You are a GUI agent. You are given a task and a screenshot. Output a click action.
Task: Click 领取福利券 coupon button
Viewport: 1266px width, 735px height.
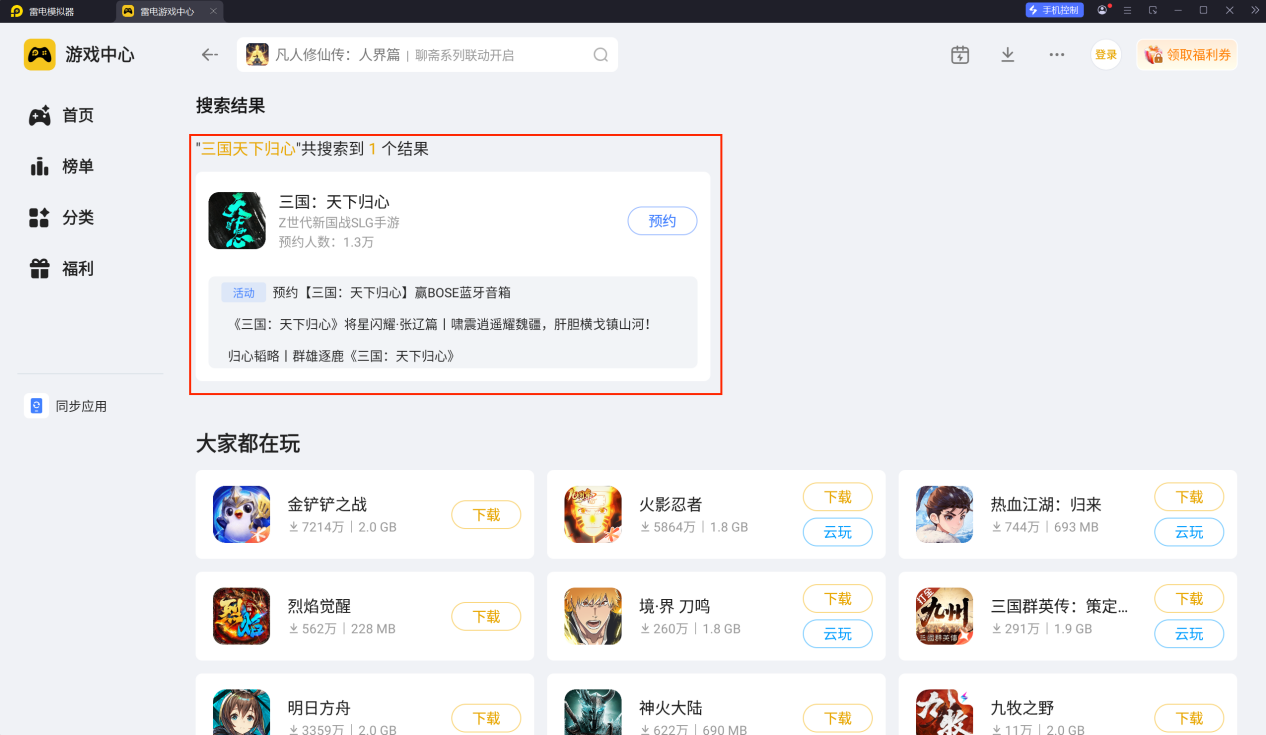1187,55
